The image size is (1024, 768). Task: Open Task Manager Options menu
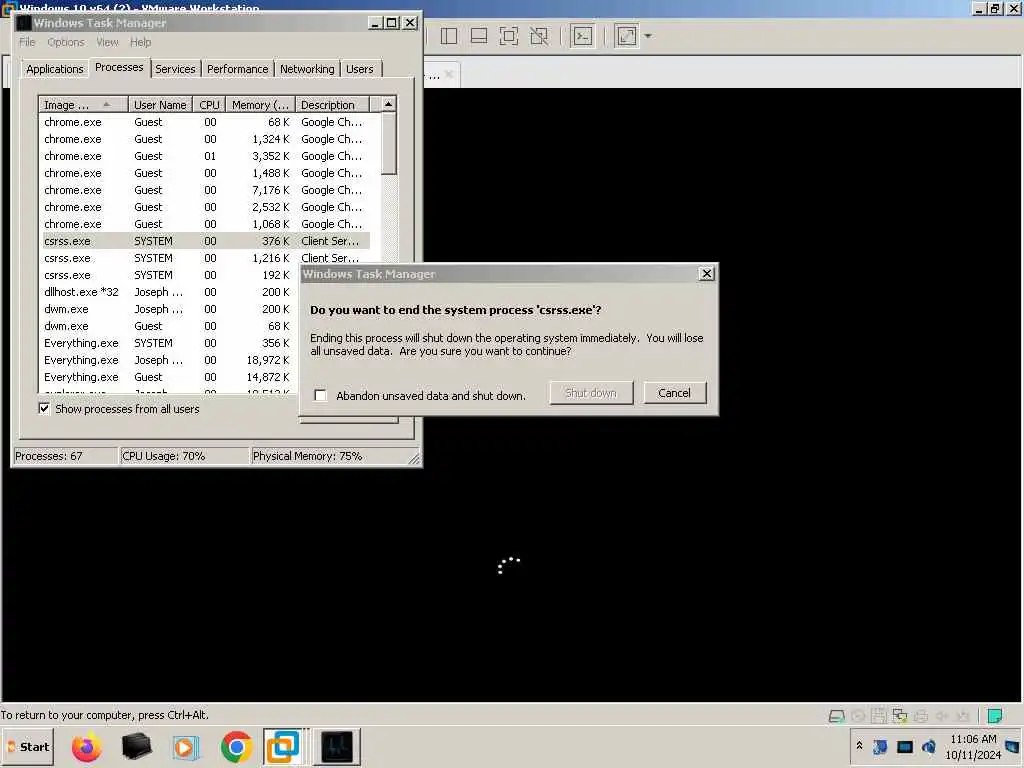tap(66, 42)
